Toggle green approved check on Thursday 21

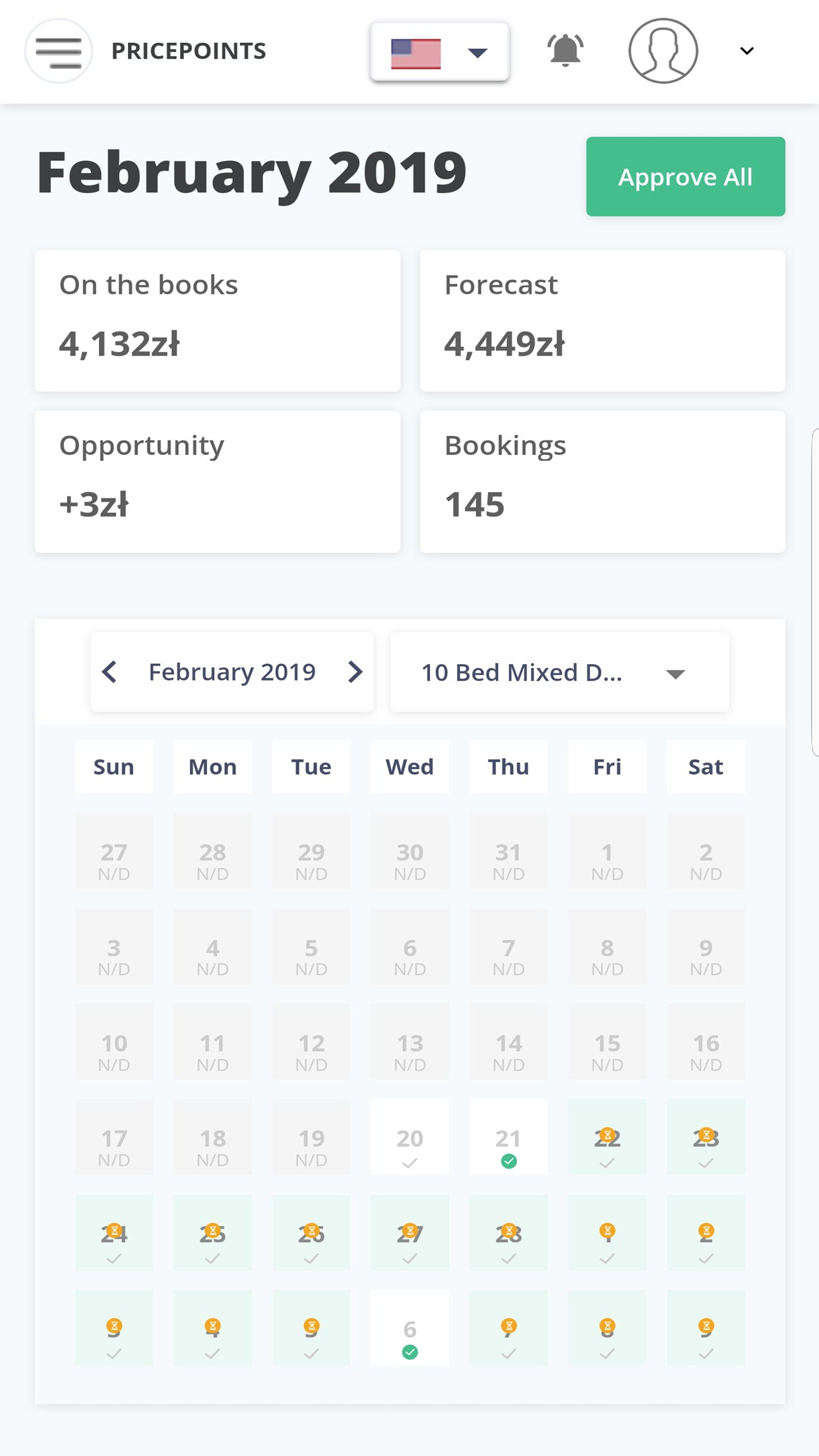point(508,1161)
